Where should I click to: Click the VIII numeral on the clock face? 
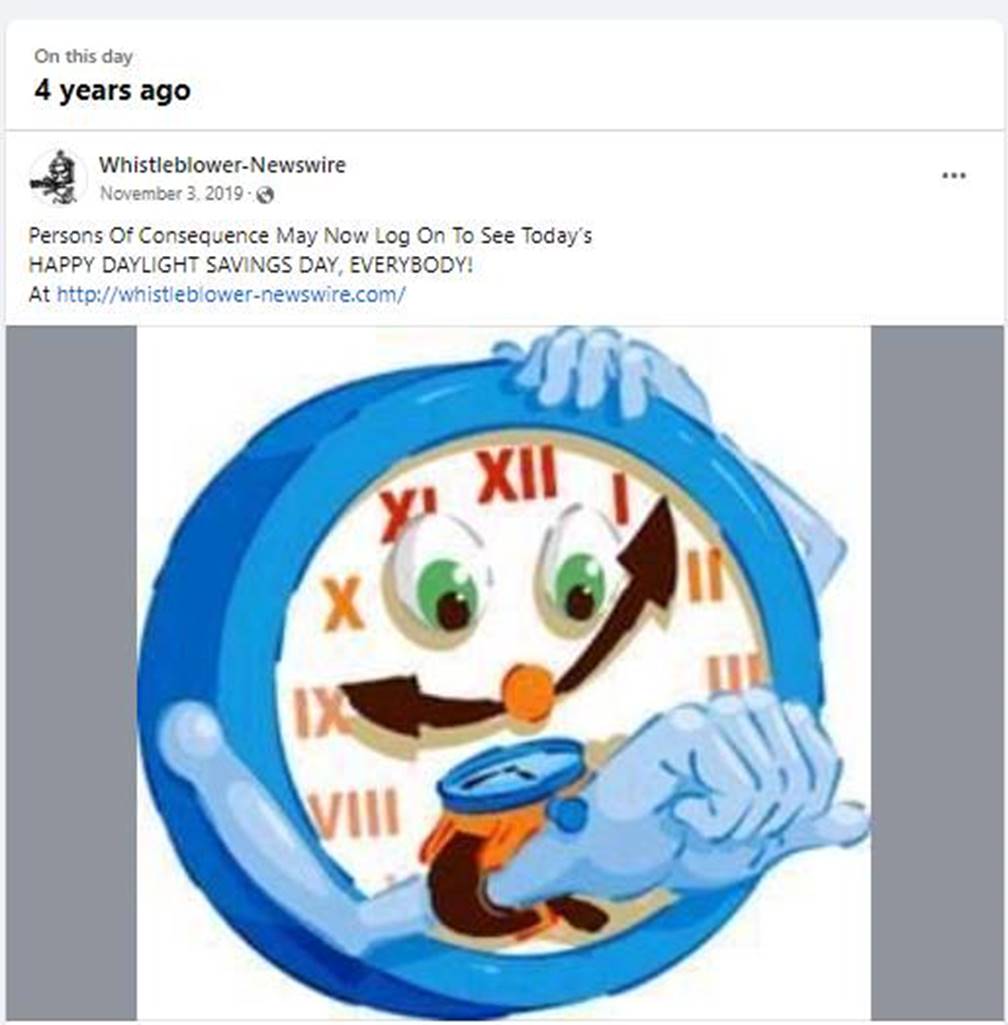354,813
